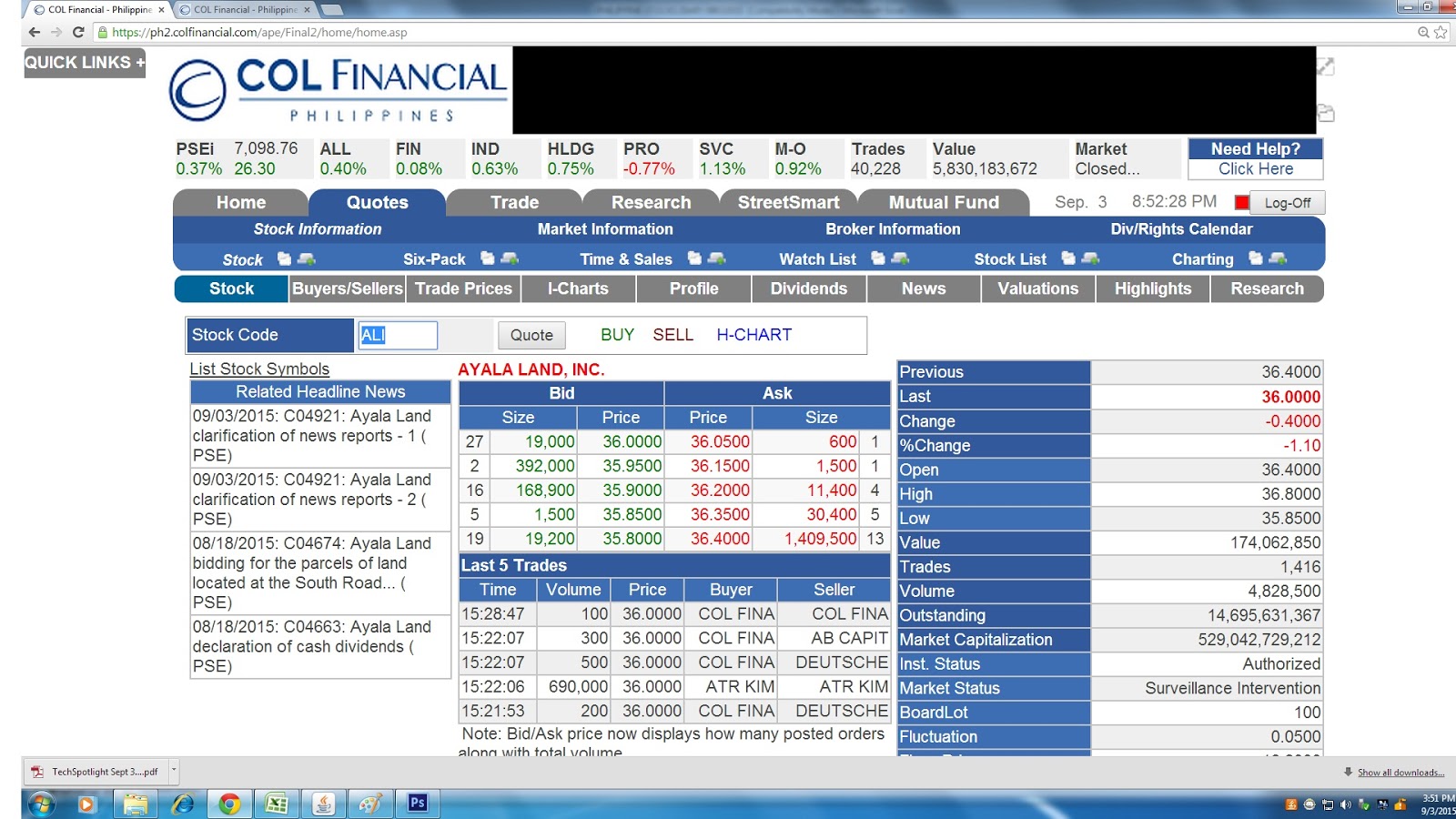Open the TechSpotlight download options arrow
Image resolution: width=1456 pixels, height=819 pixels.
pyautogui.click(x=174, y=771)
